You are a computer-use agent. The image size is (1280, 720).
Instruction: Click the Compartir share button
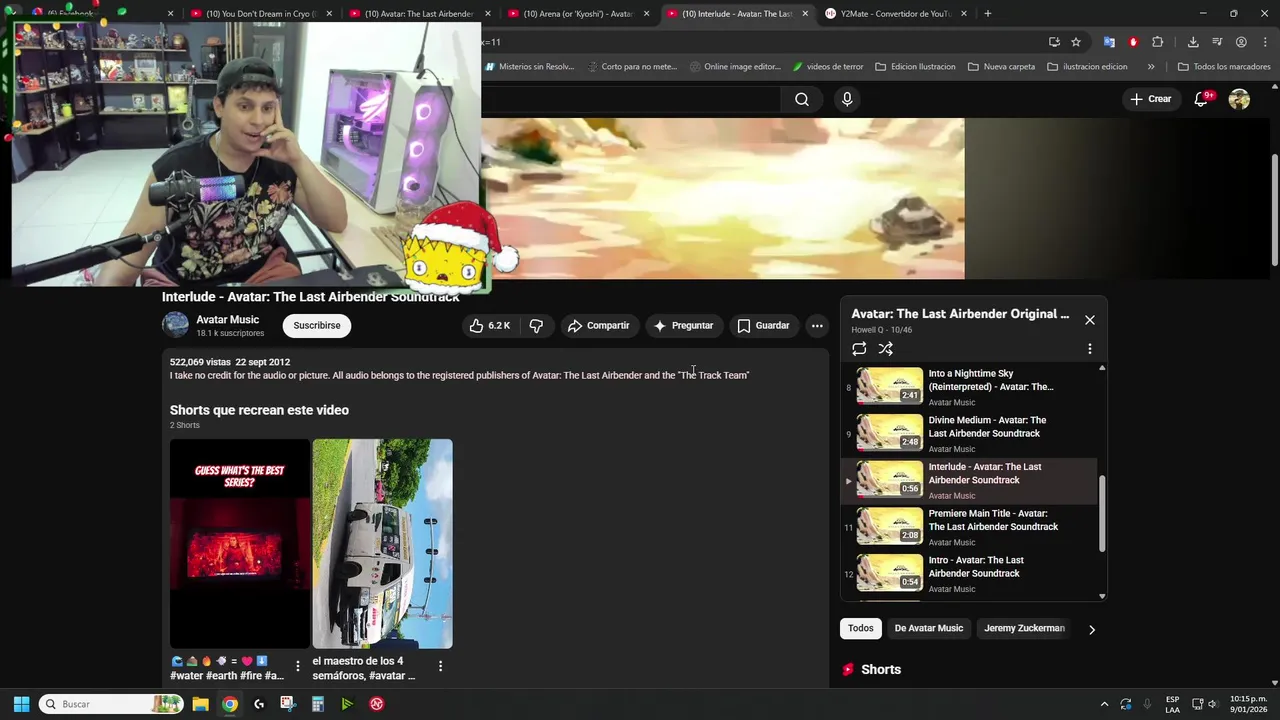click(x=598, y=326)
